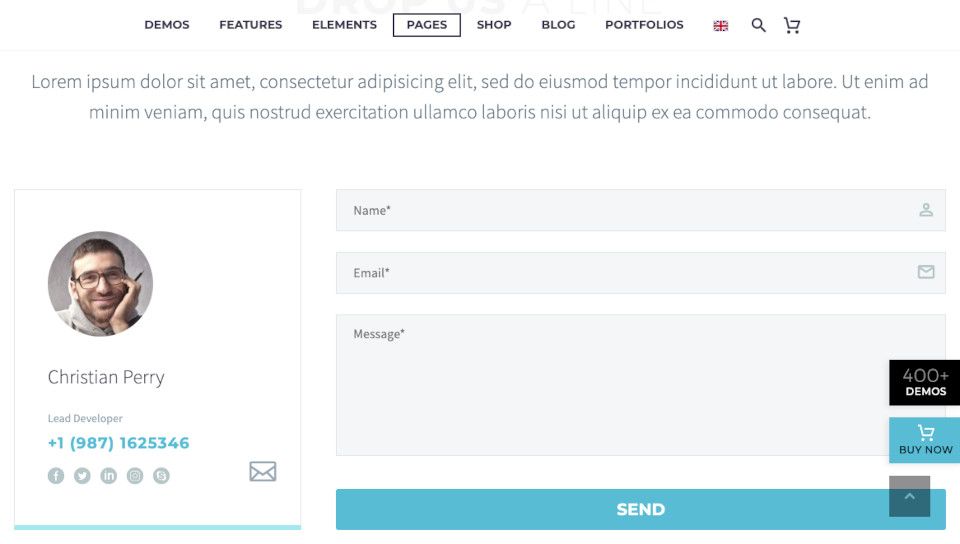The image size is (960, 544).
Task: Click the phone number +1 (987) 1625346
Action: (x=119, y=443)
